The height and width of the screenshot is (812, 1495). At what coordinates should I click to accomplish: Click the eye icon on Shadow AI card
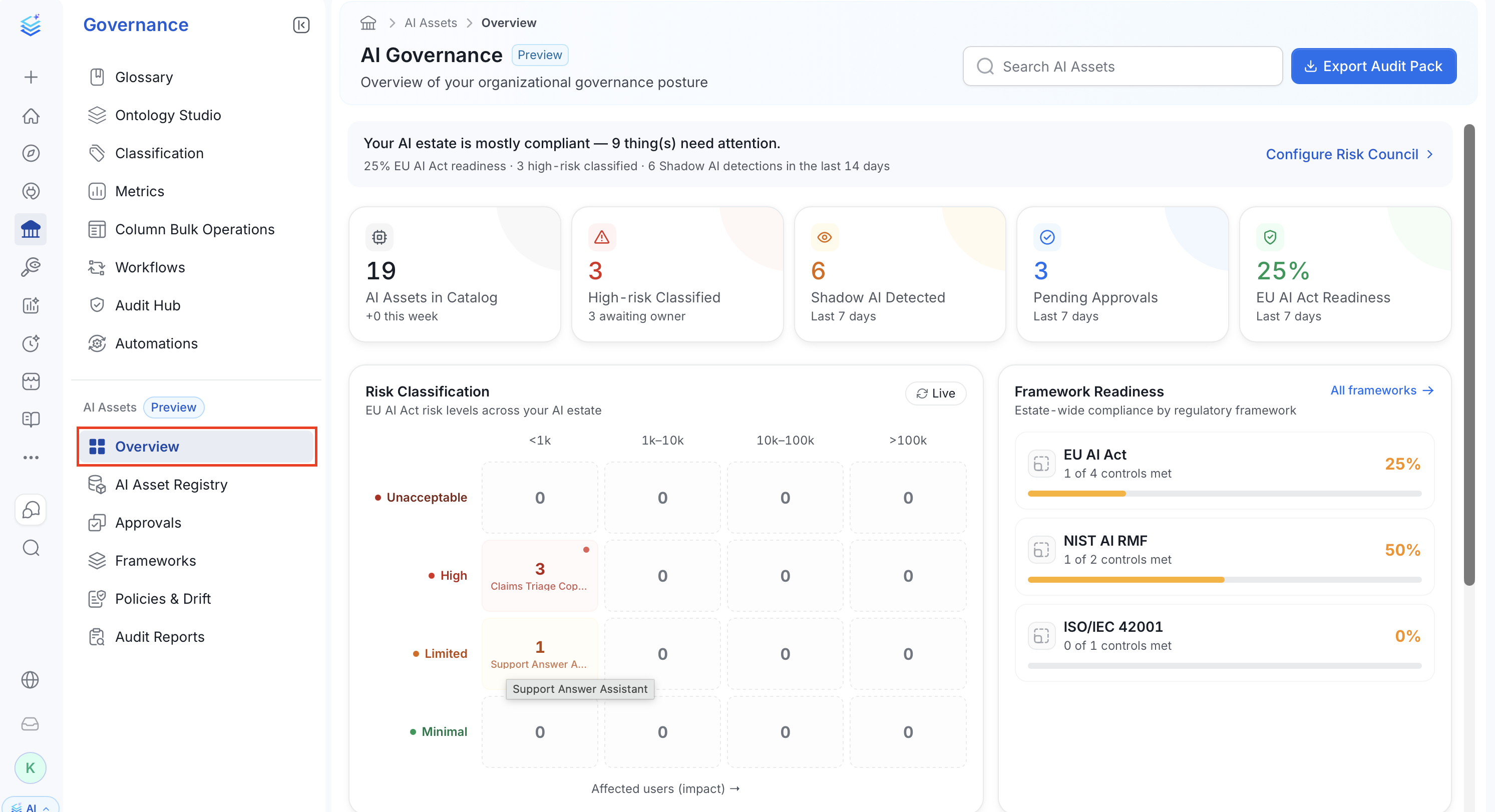[825, 237]
